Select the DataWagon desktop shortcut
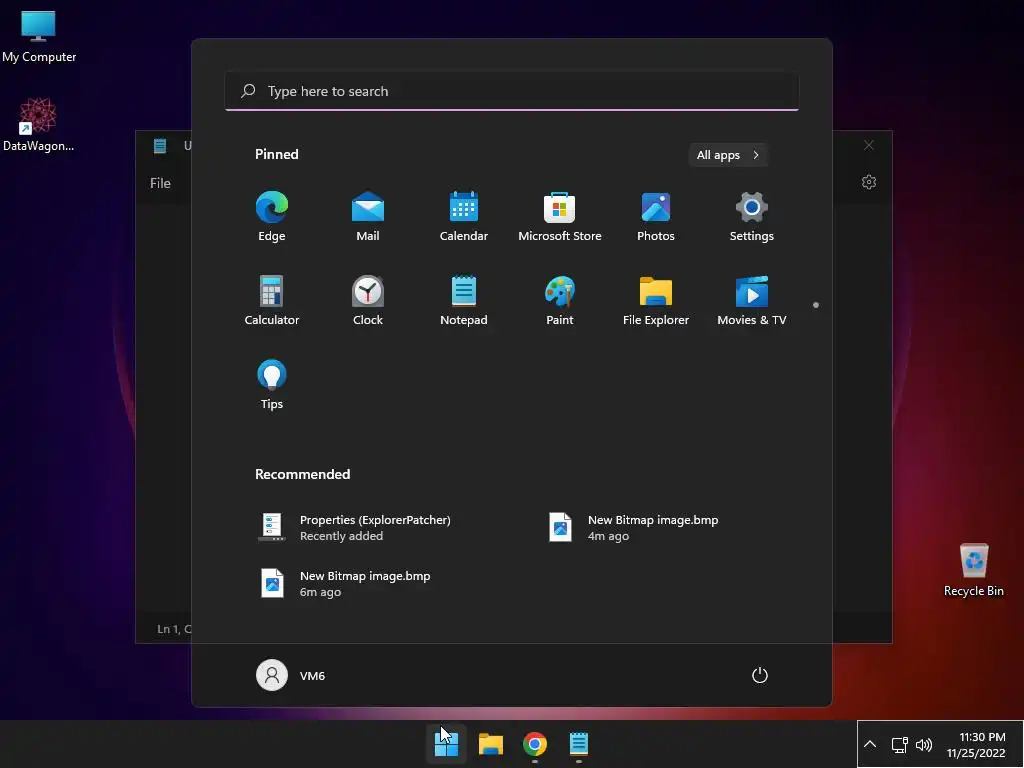This screenshot has width=1024, height=768. 39,125
